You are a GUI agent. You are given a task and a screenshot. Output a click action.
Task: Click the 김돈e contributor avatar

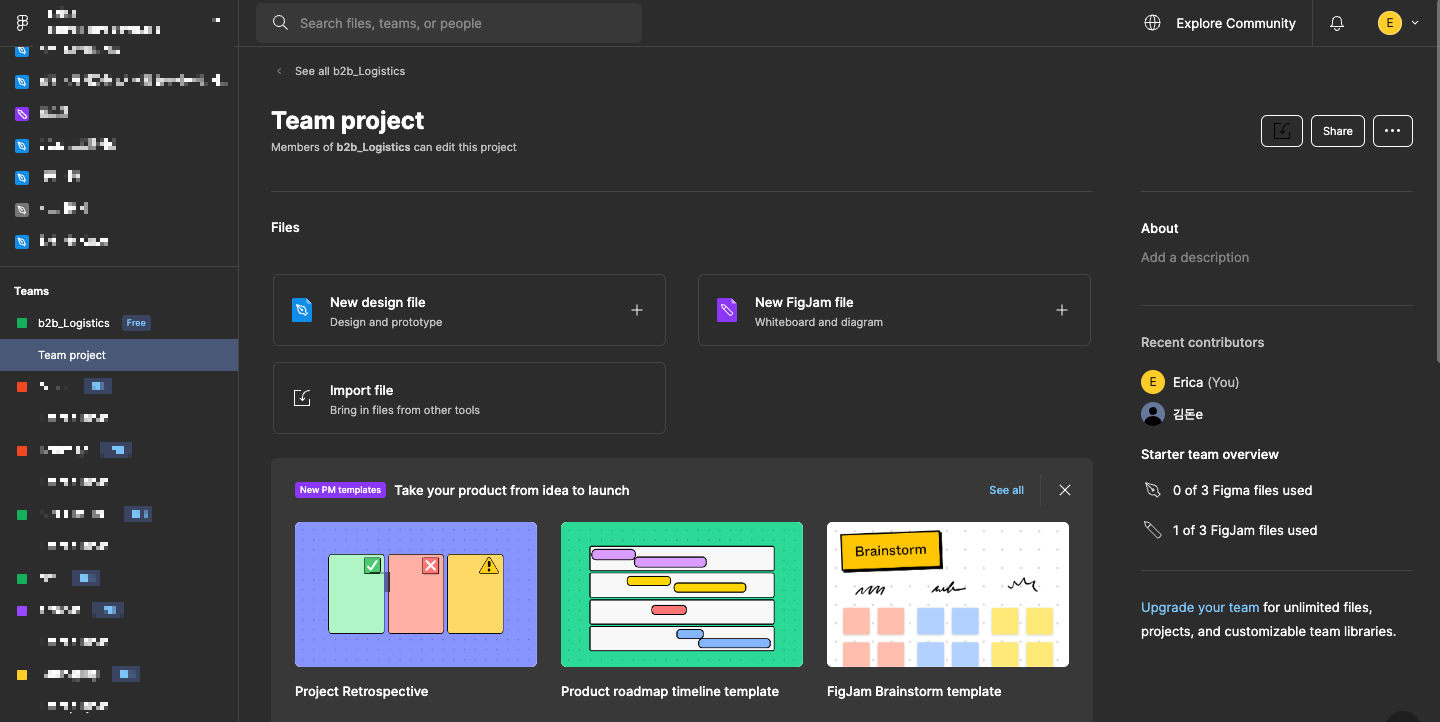[x=1153, y=414]
